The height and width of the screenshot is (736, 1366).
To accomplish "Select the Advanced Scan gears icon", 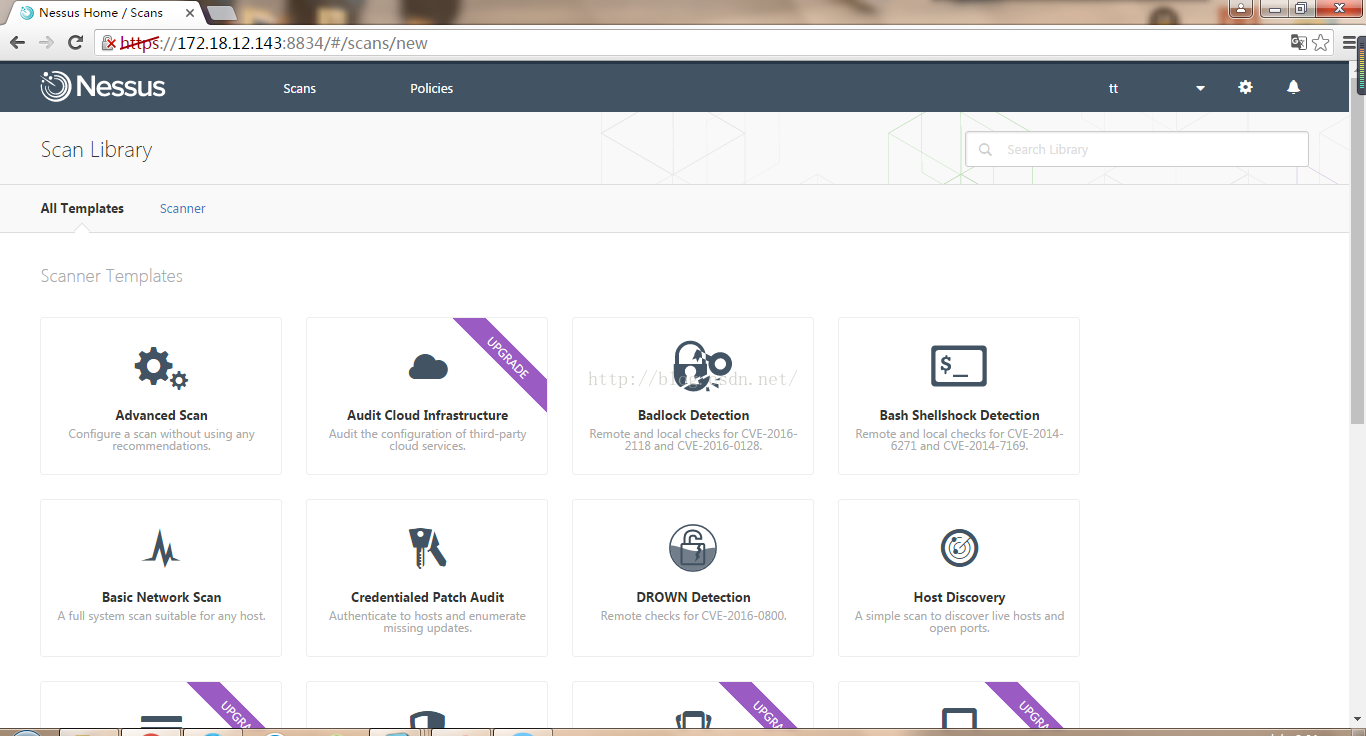I will 161,368.
